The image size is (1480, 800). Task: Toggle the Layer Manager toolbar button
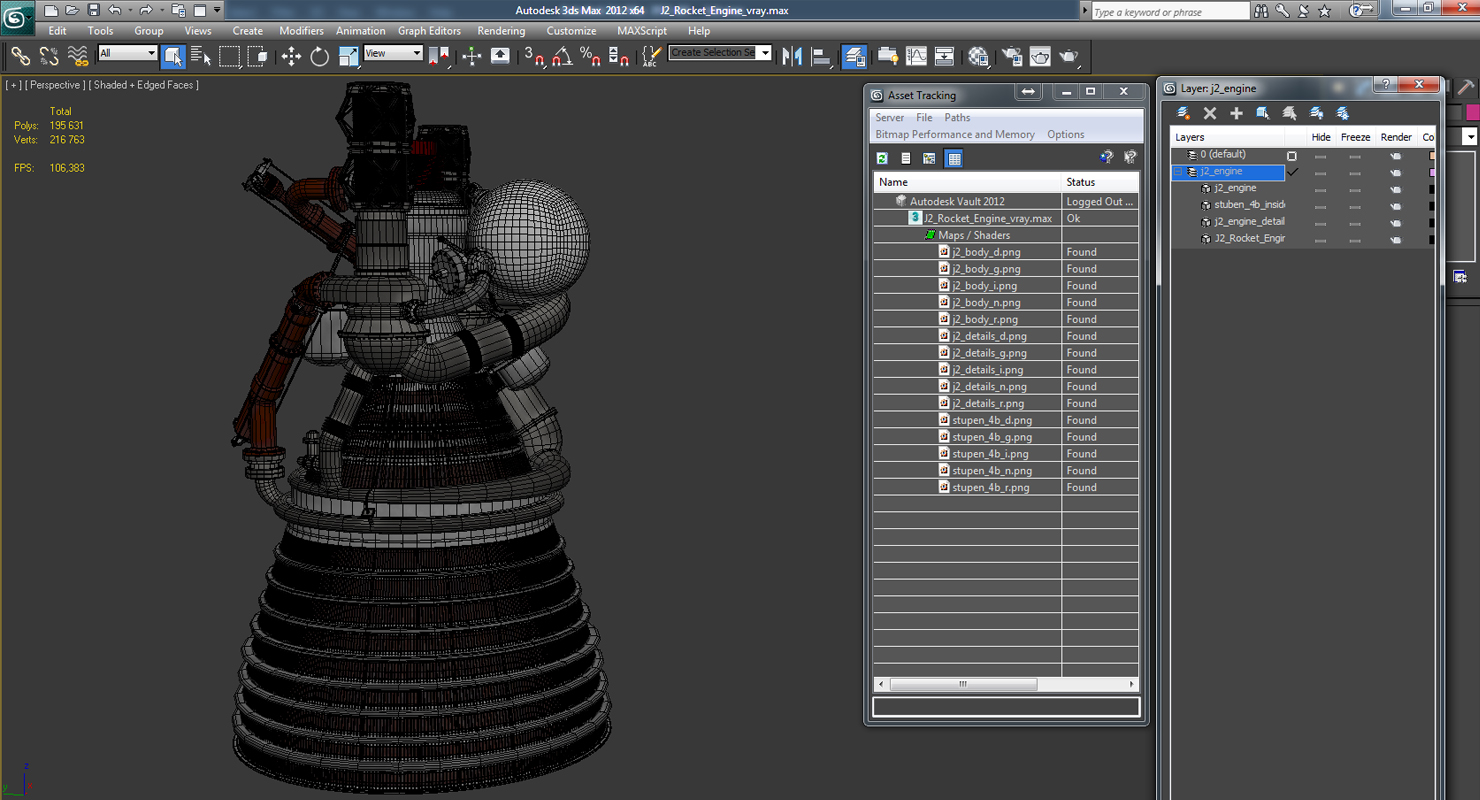click(855, 57)
